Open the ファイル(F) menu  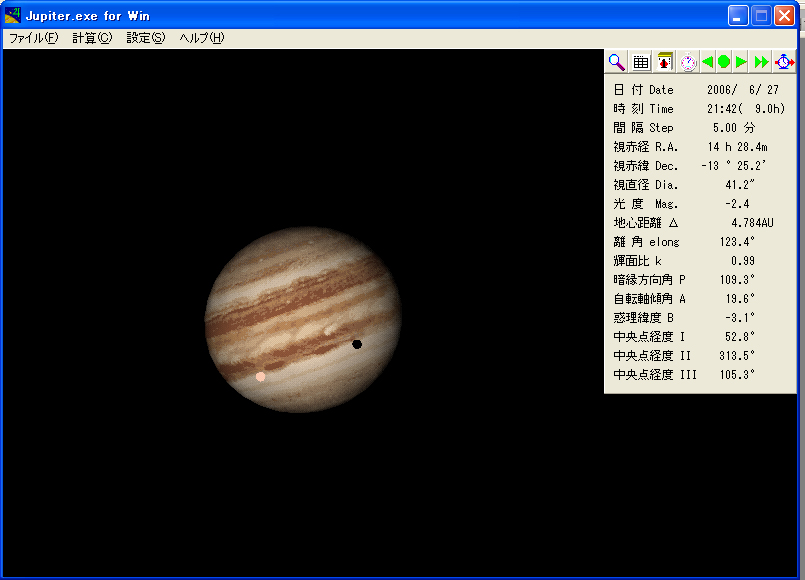[x=34, y=38]
